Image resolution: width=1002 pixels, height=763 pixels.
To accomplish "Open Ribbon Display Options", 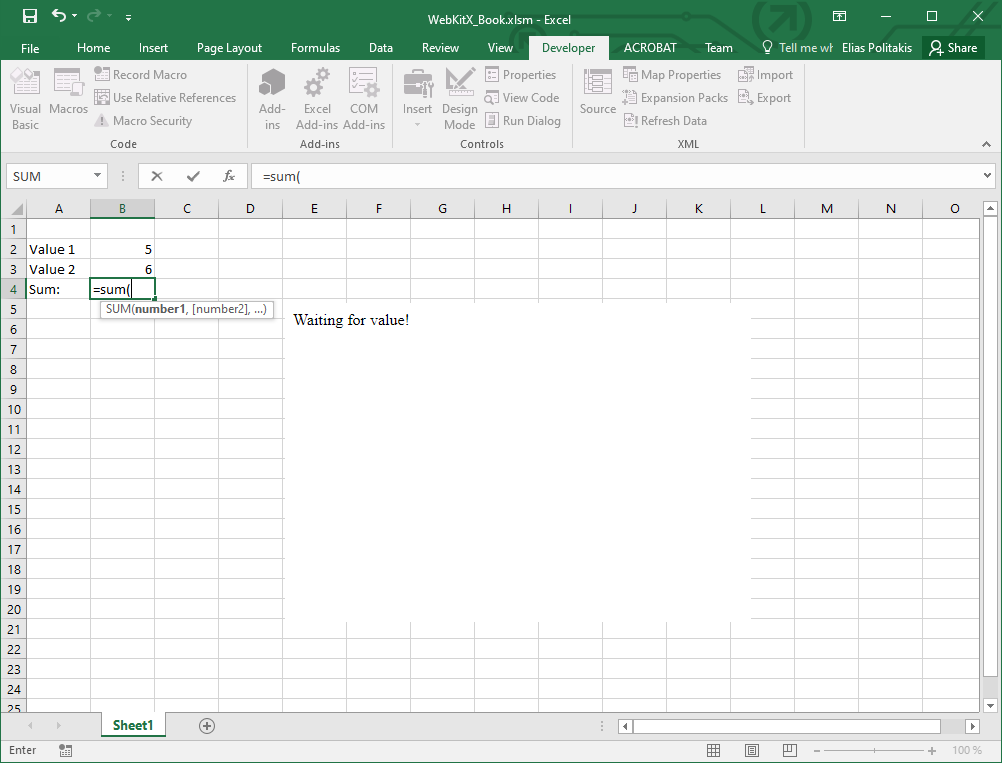I will click(839, 17).
